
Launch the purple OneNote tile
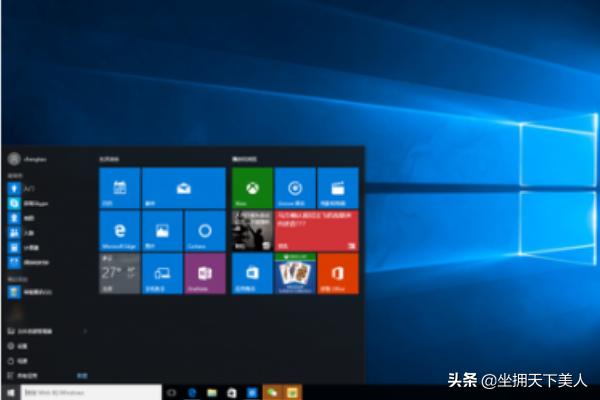point(205,274)
